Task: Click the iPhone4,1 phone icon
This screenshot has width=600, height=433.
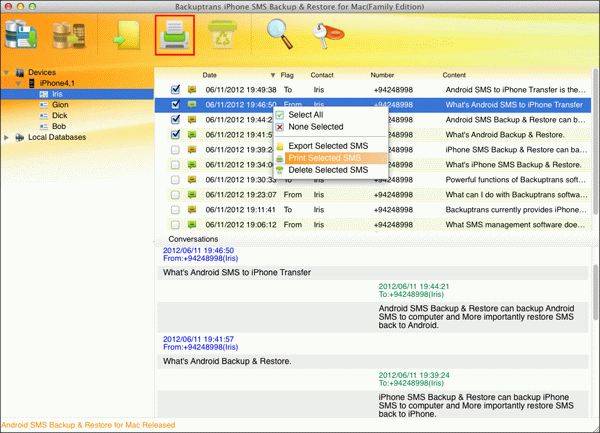Action: (32, 83)
